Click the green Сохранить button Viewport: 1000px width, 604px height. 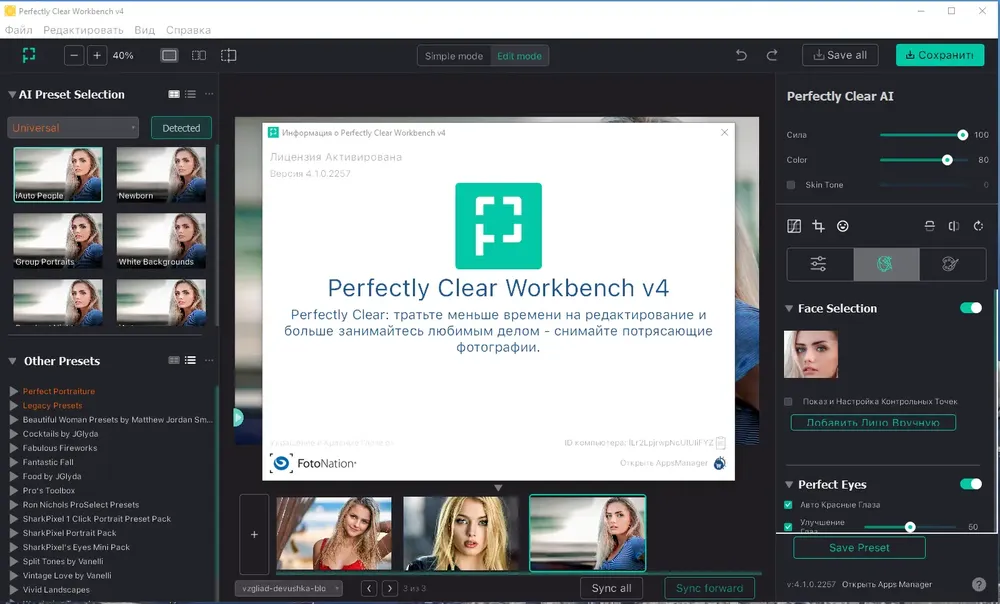click(940, 55)
